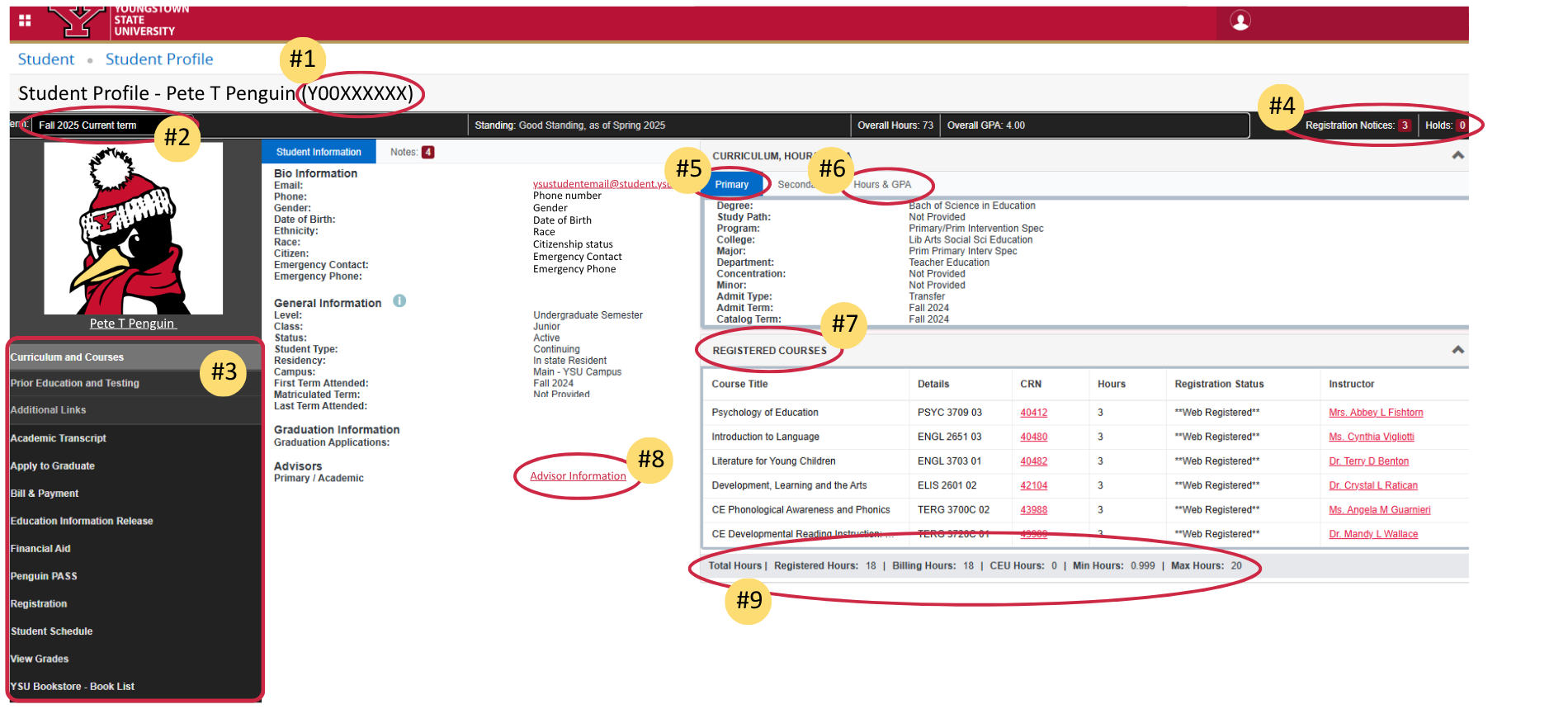Image resolution: width=1568 pixels, height=709 pixels.
Task: Click the Holds count badge
Action: (1462, 125)
